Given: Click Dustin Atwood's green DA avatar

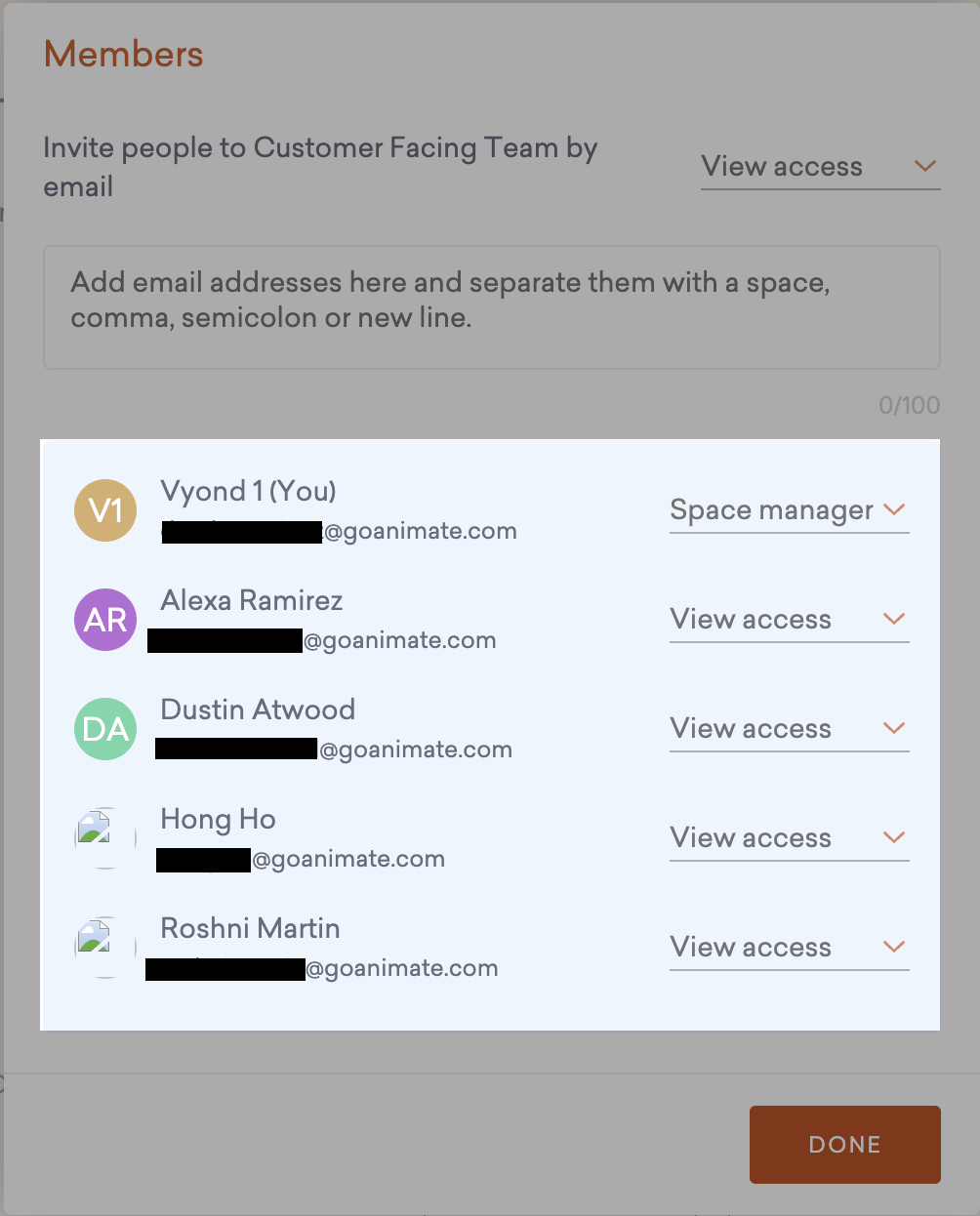Looking at the screenshot, I should tap(105, 729).
